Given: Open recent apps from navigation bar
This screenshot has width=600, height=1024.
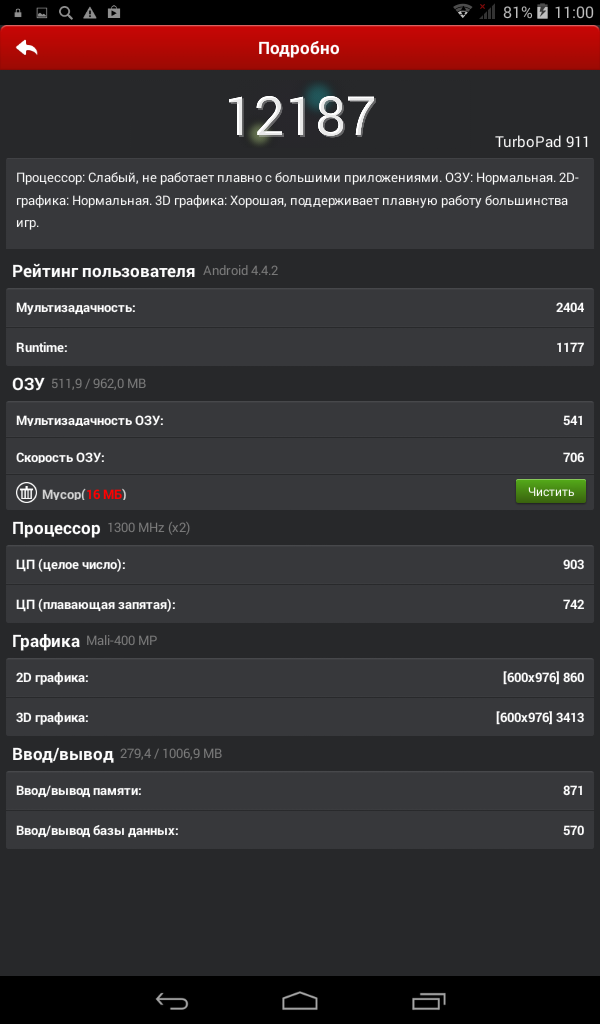Looking at the screenshot, I should click(429, 1001).
